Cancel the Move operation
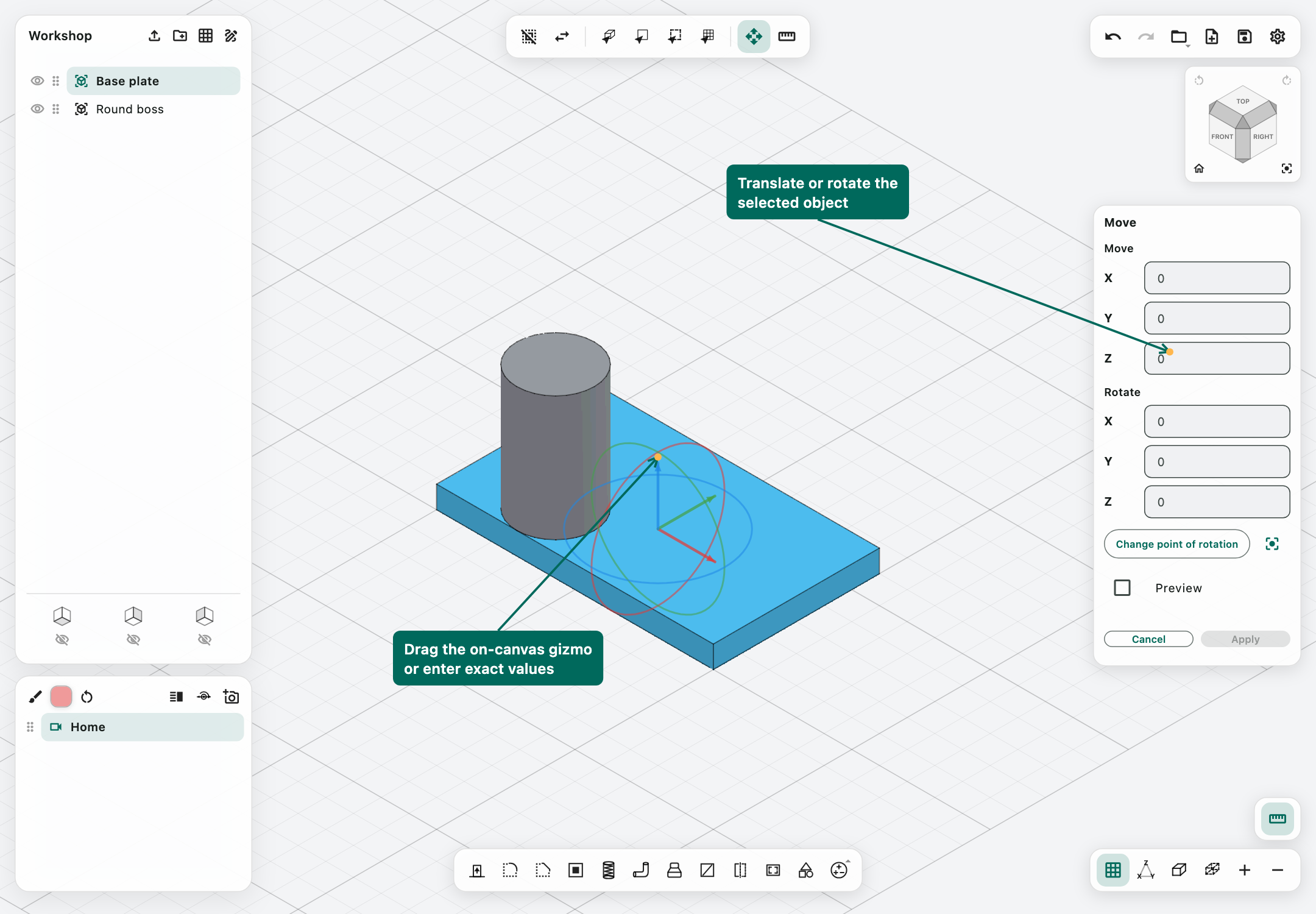 click(1148, 639)
